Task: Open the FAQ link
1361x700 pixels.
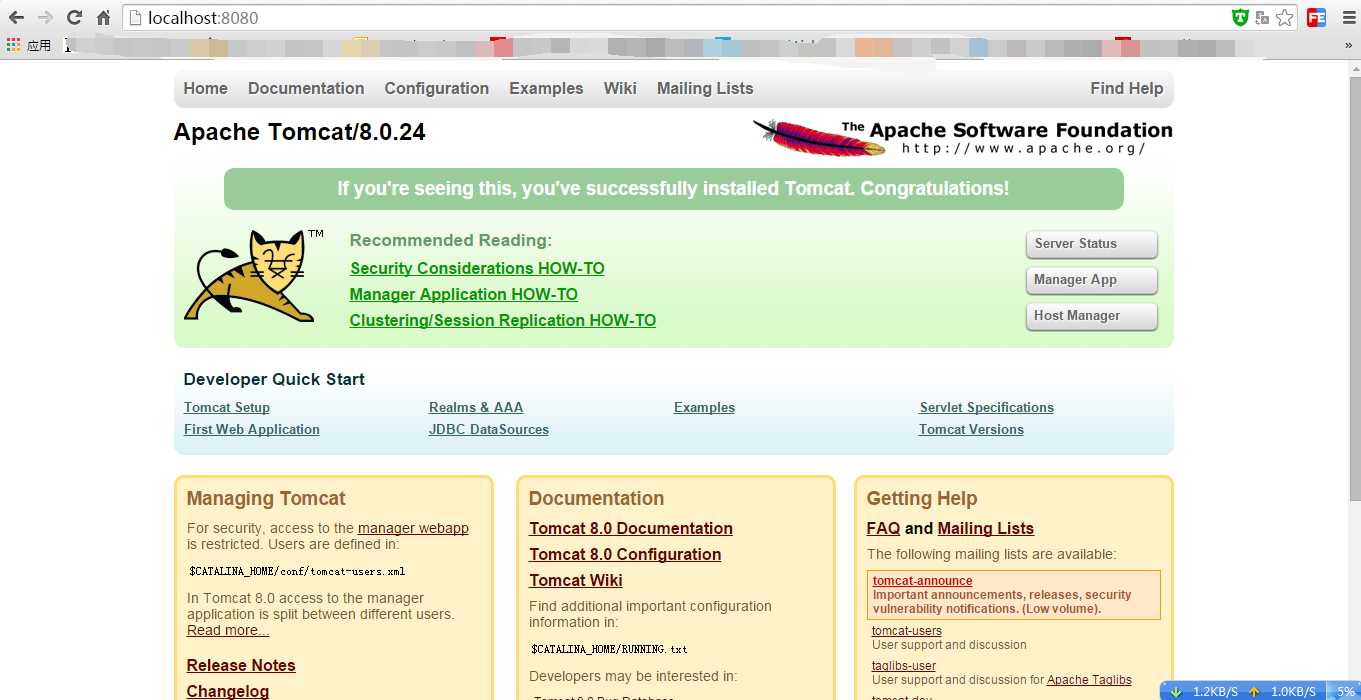Action: (x=883, y=528)
